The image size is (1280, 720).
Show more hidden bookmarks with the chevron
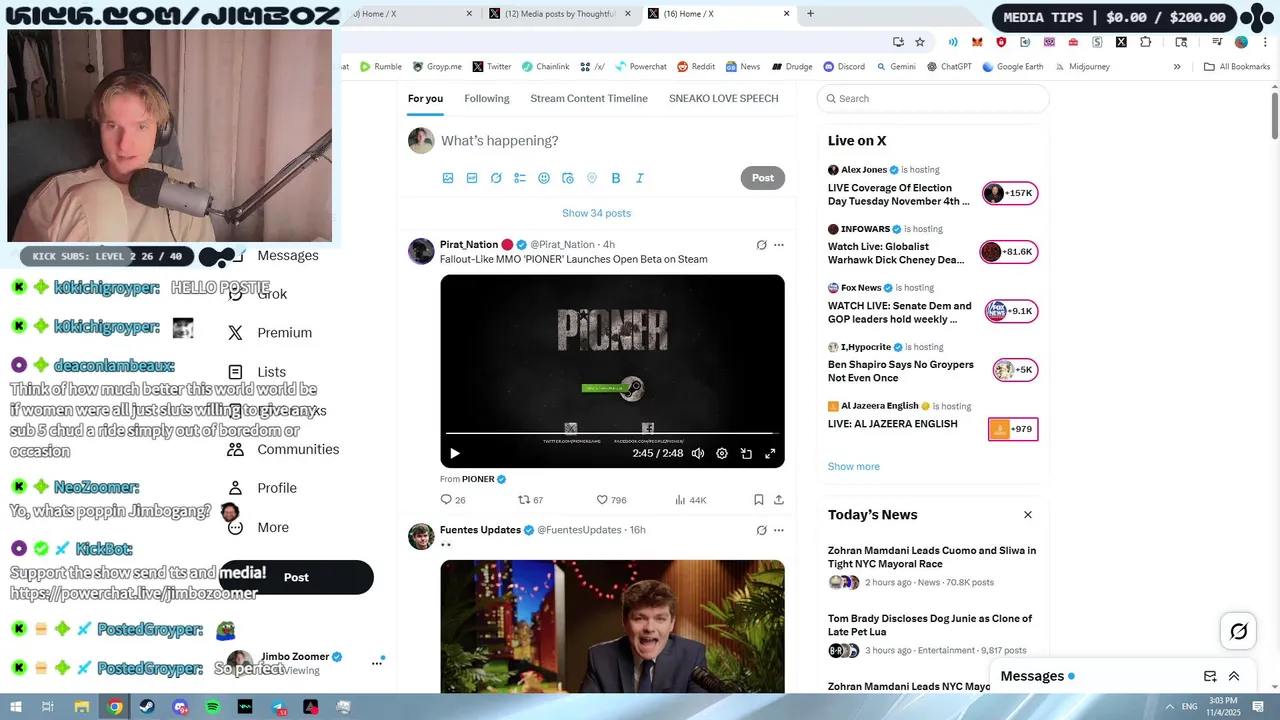[x=1177, y=67]
